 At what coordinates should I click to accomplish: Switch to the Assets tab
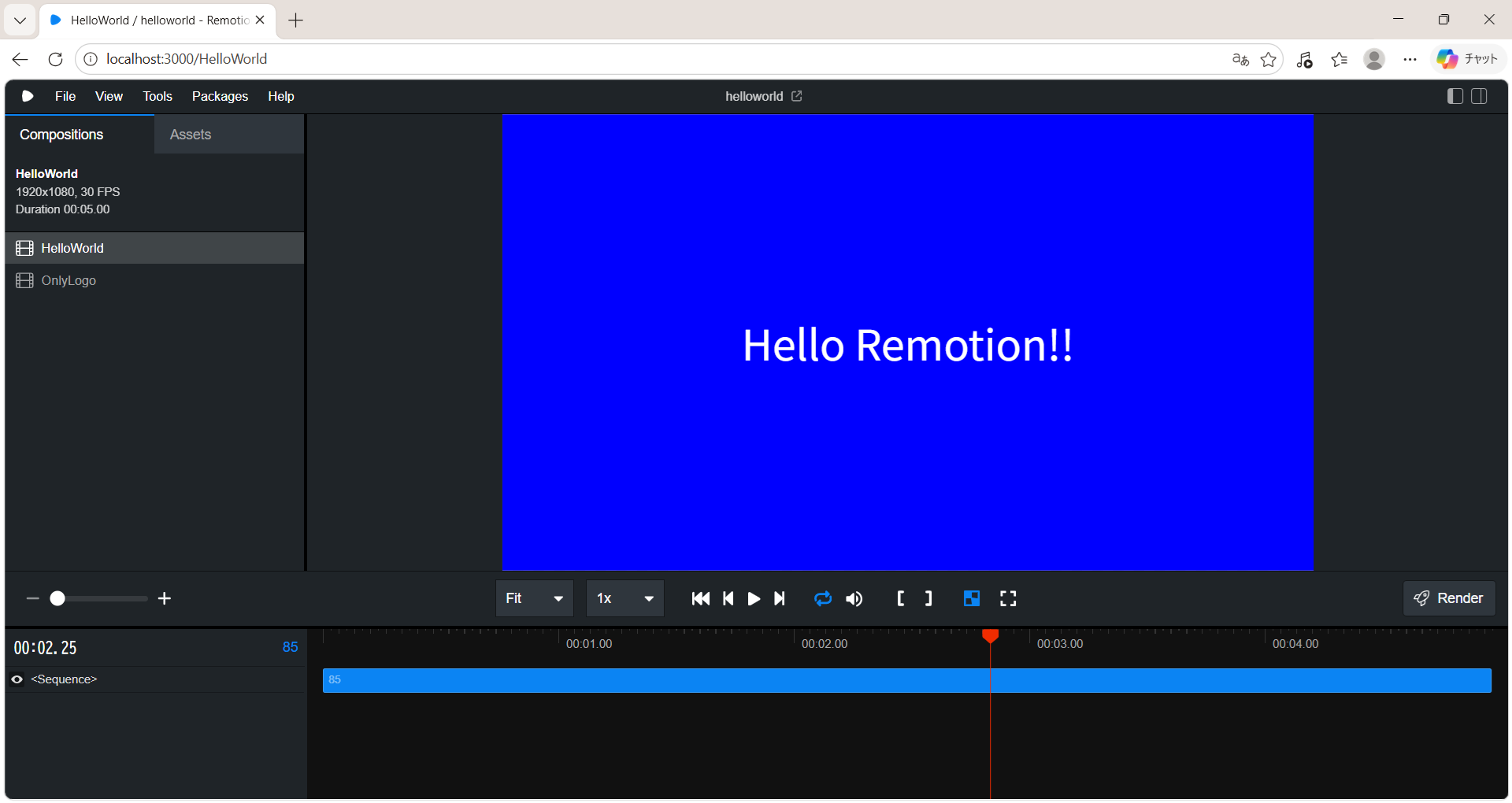click(x=191, y=135)
